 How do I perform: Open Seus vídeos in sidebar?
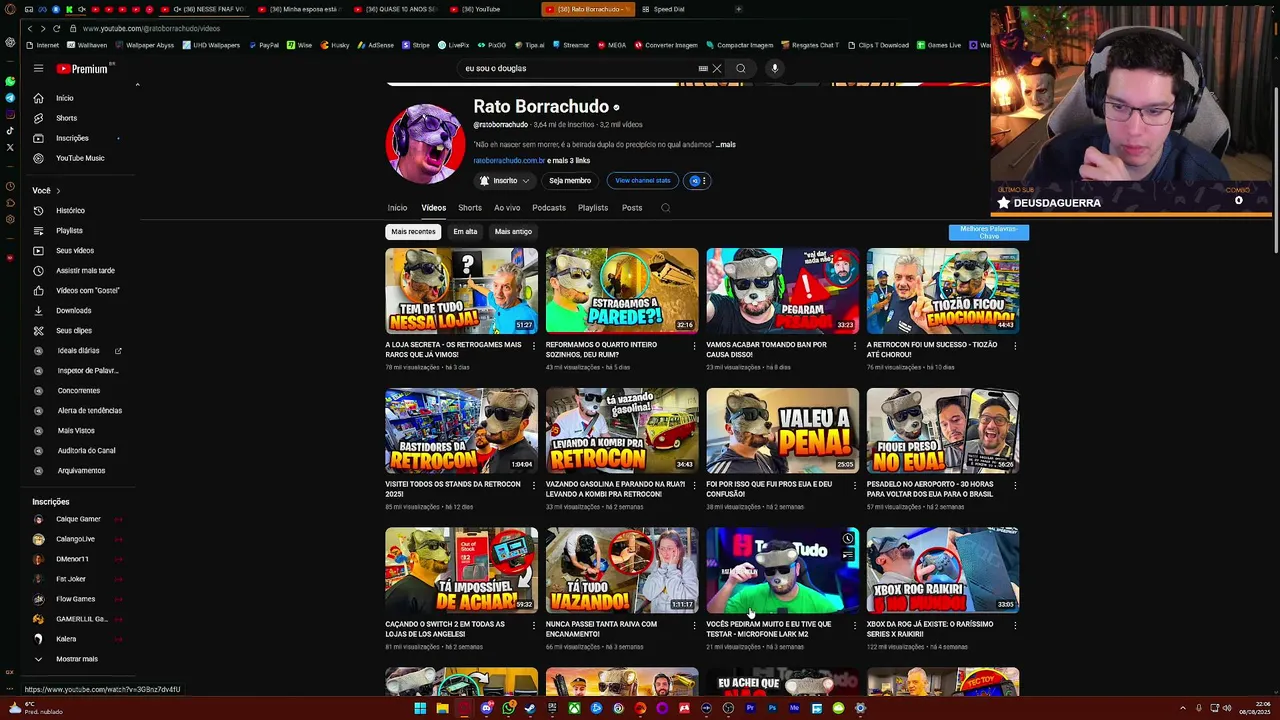[x=75, y=250]
